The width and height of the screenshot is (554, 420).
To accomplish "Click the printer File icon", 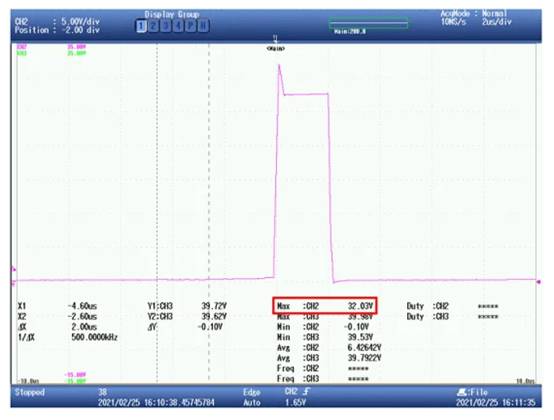I will (461, 392).
